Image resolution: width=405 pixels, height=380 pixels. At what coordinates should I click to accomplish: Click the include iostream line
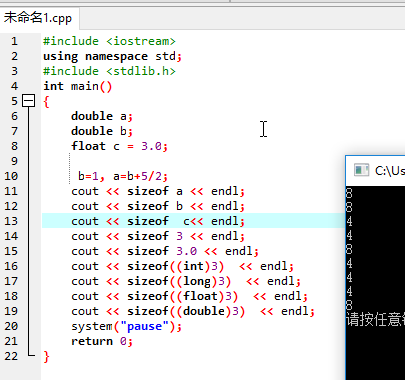pyautogui.click(x=109, y=41)
